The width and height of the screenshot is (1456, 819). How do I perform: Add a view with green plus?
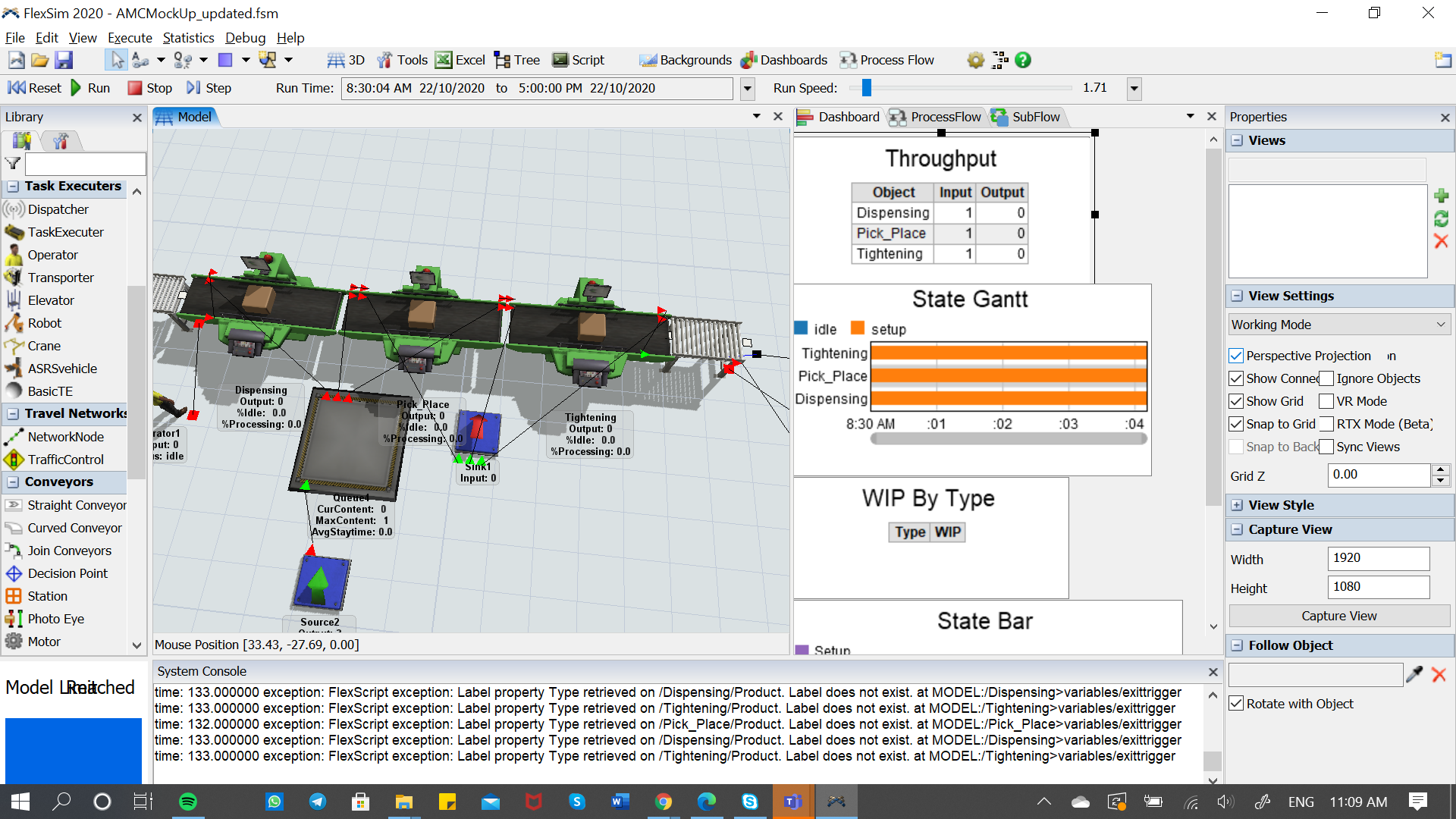[1442, 196]
